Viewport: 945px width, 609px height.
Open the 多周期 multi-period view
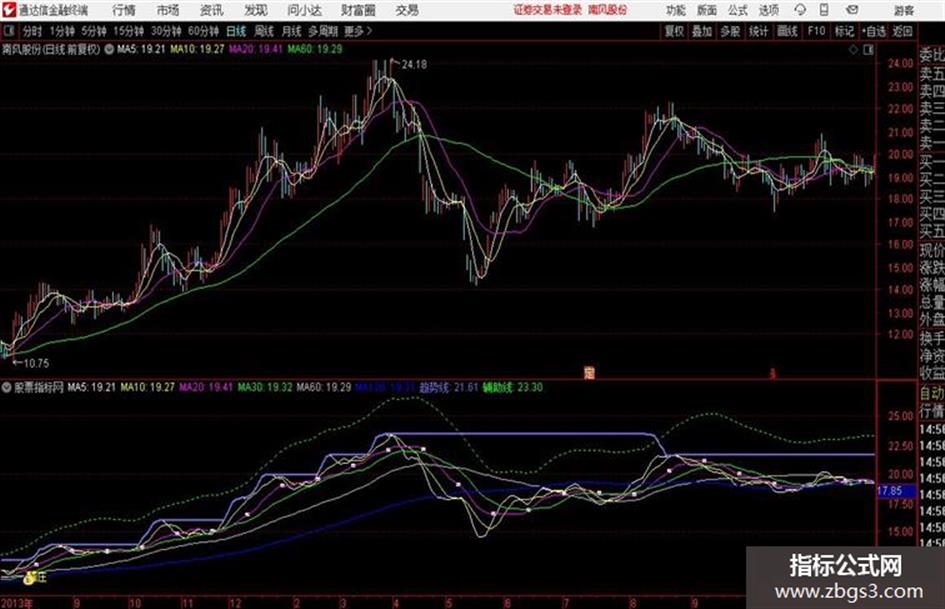click(x=323, y=31)
